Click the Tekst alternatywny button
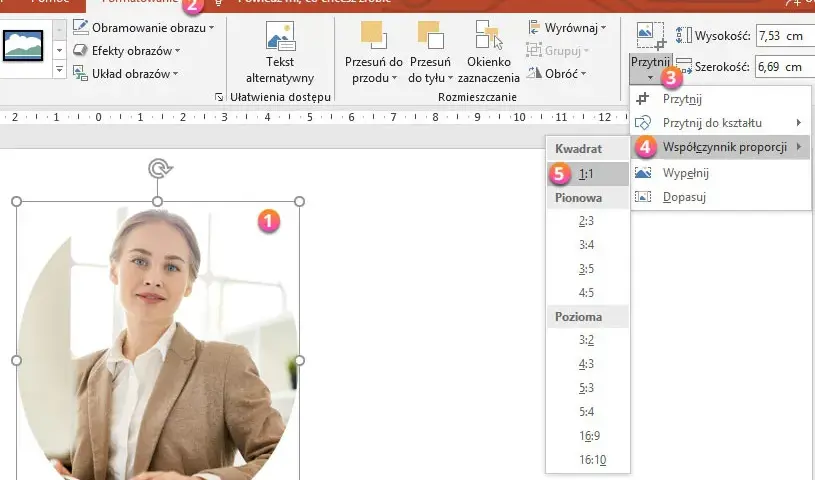 click(280, 52)
